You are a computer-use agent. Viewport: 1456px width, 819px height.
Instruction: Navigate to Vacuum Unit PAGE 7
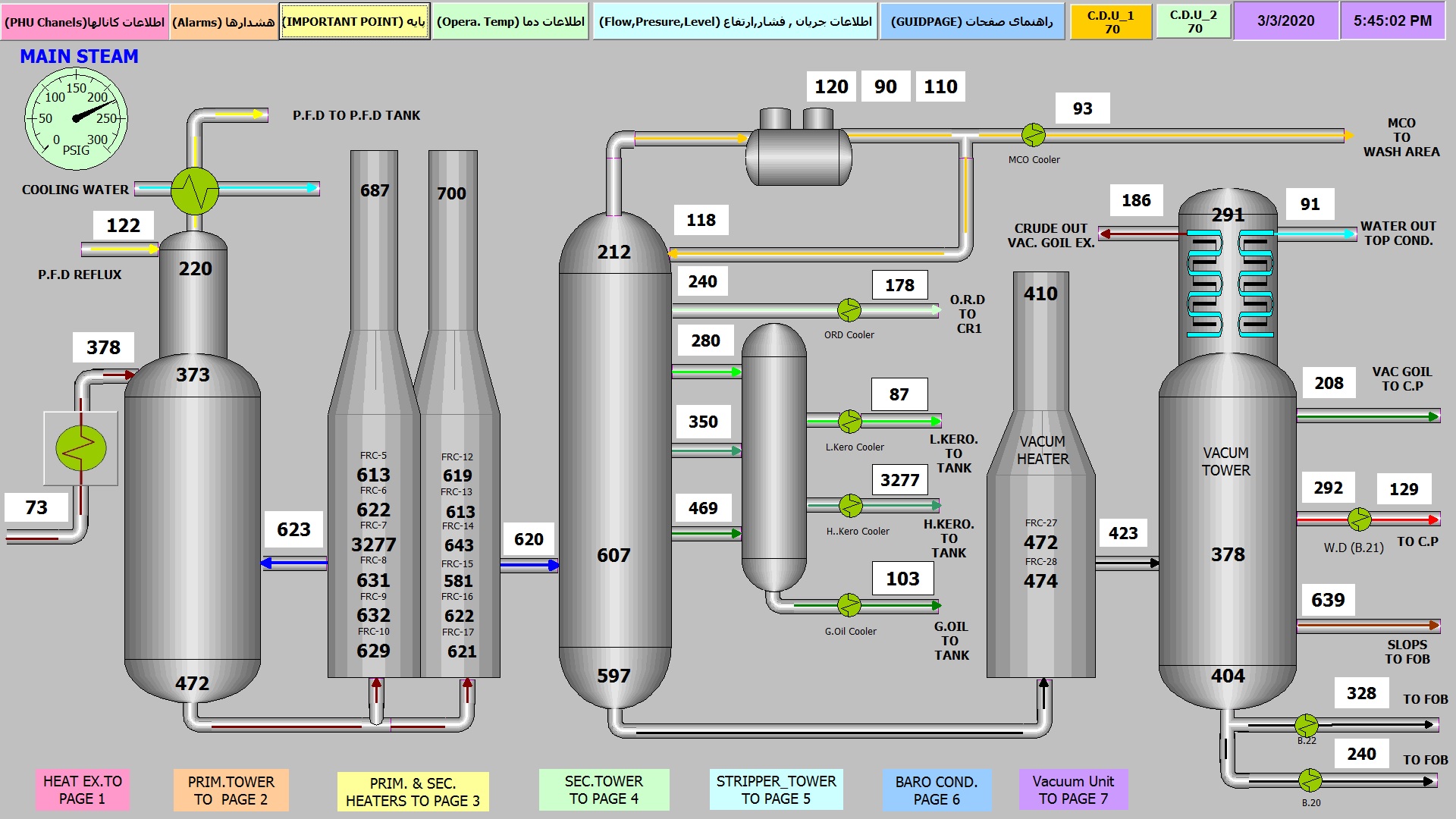point(1073,789)
